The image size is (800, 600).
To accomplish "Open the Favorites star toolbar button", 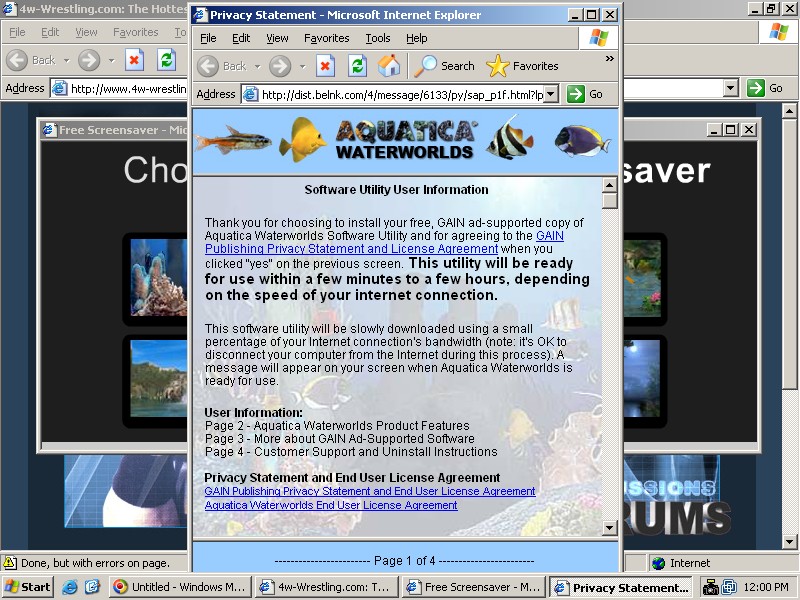I will (522, 66).
